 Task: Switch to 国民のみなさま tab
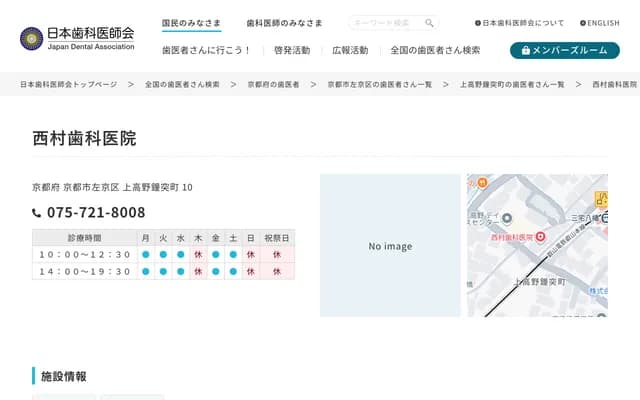click(x=192, y=22)
